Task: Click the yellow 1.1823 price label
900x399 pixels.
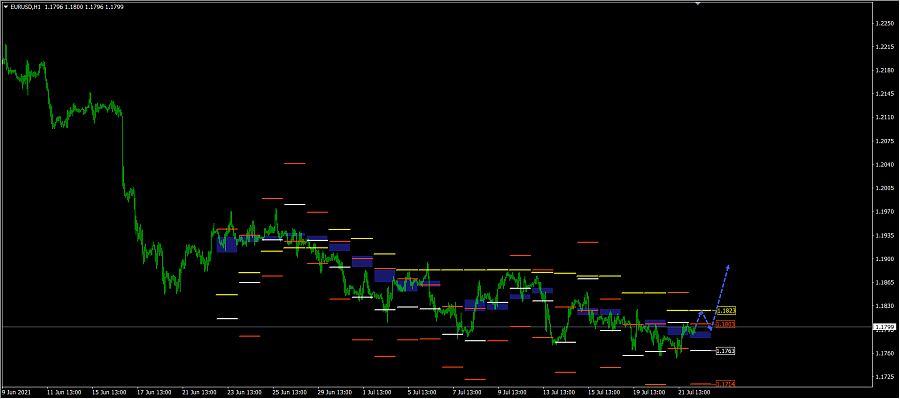Action: click(726, 311)
